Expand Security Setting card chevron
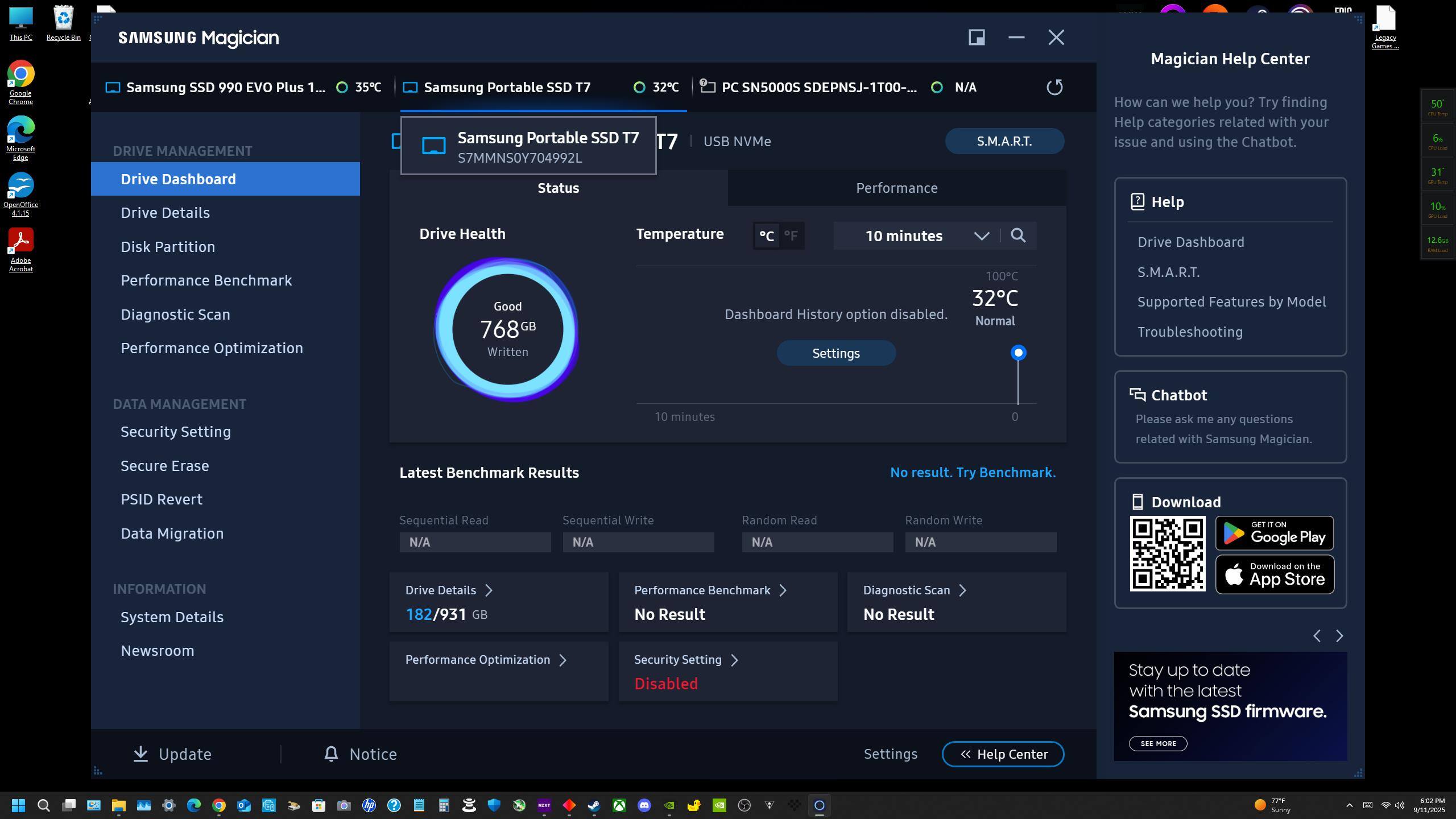Image resolution: width=1456 pixels, height=819 pixels. [x=734, y=660]
